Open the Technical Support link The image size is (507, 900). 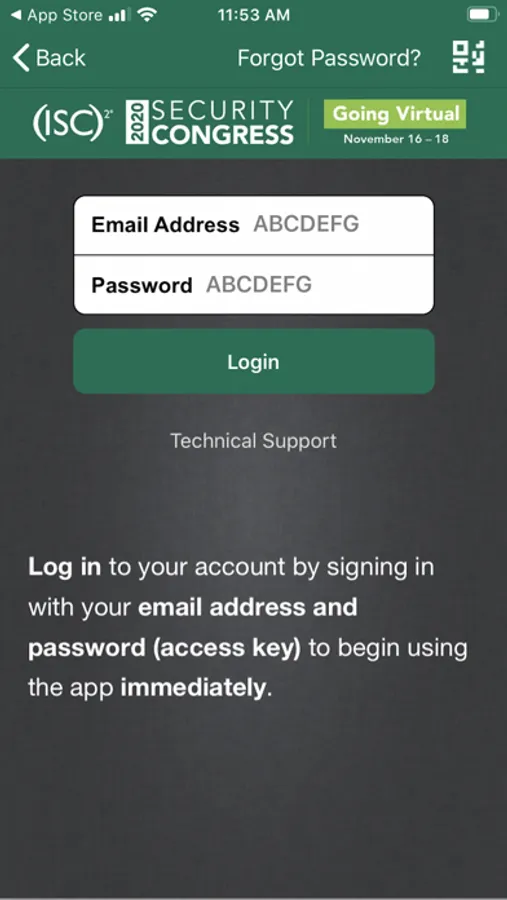coord(254,441)
